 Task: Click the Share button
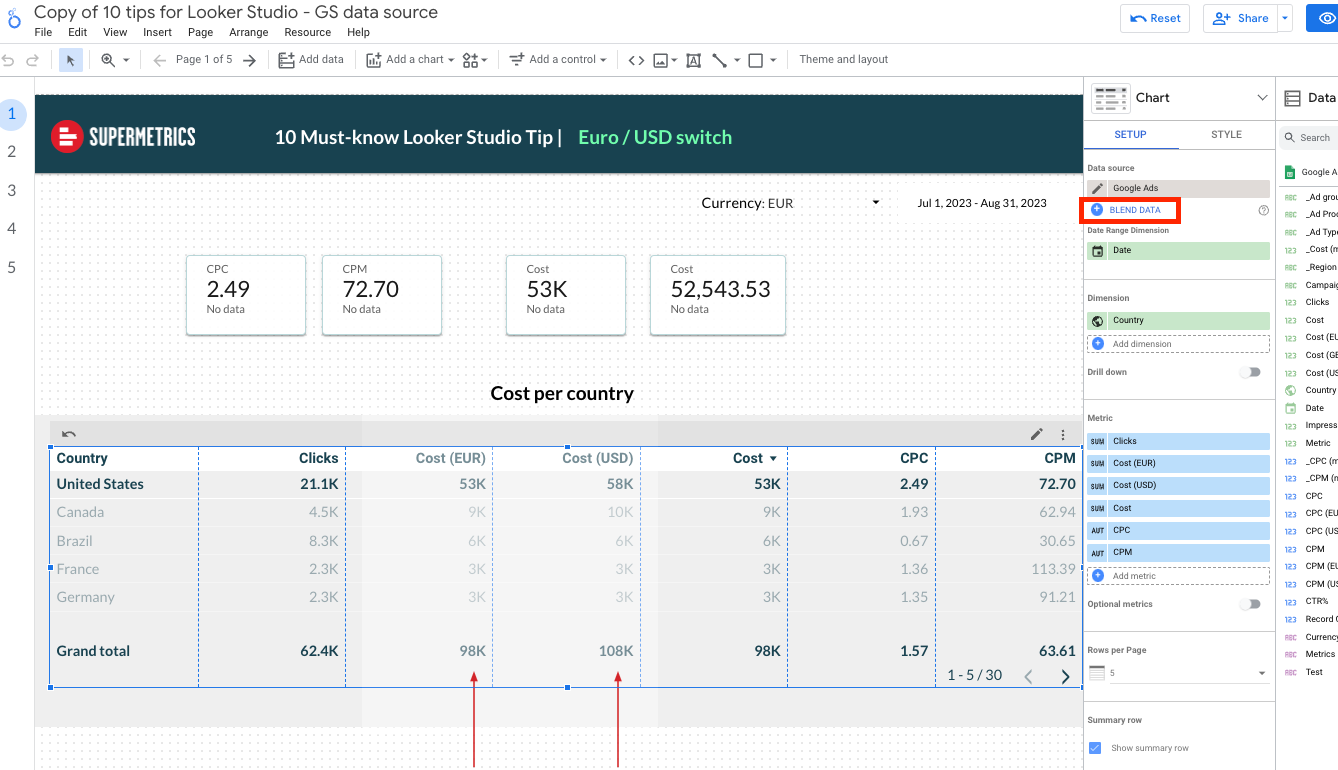[x=1240, y=18]
